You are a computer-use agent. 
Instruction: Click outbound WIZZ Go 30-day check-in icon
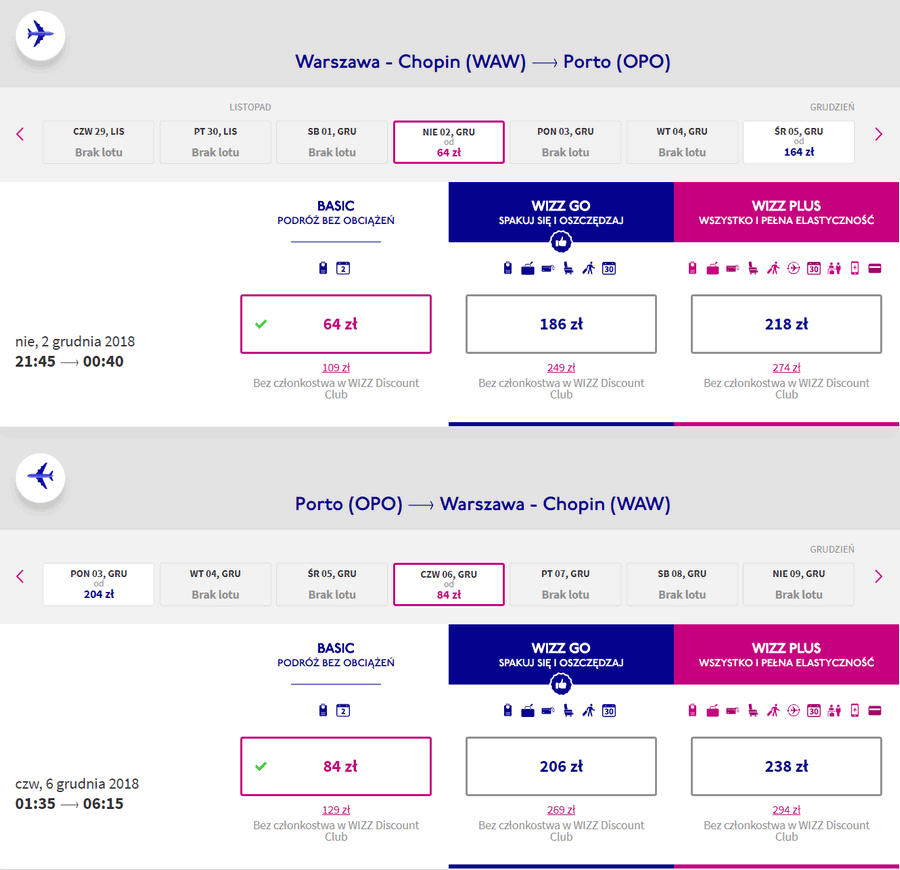(609, 268)
